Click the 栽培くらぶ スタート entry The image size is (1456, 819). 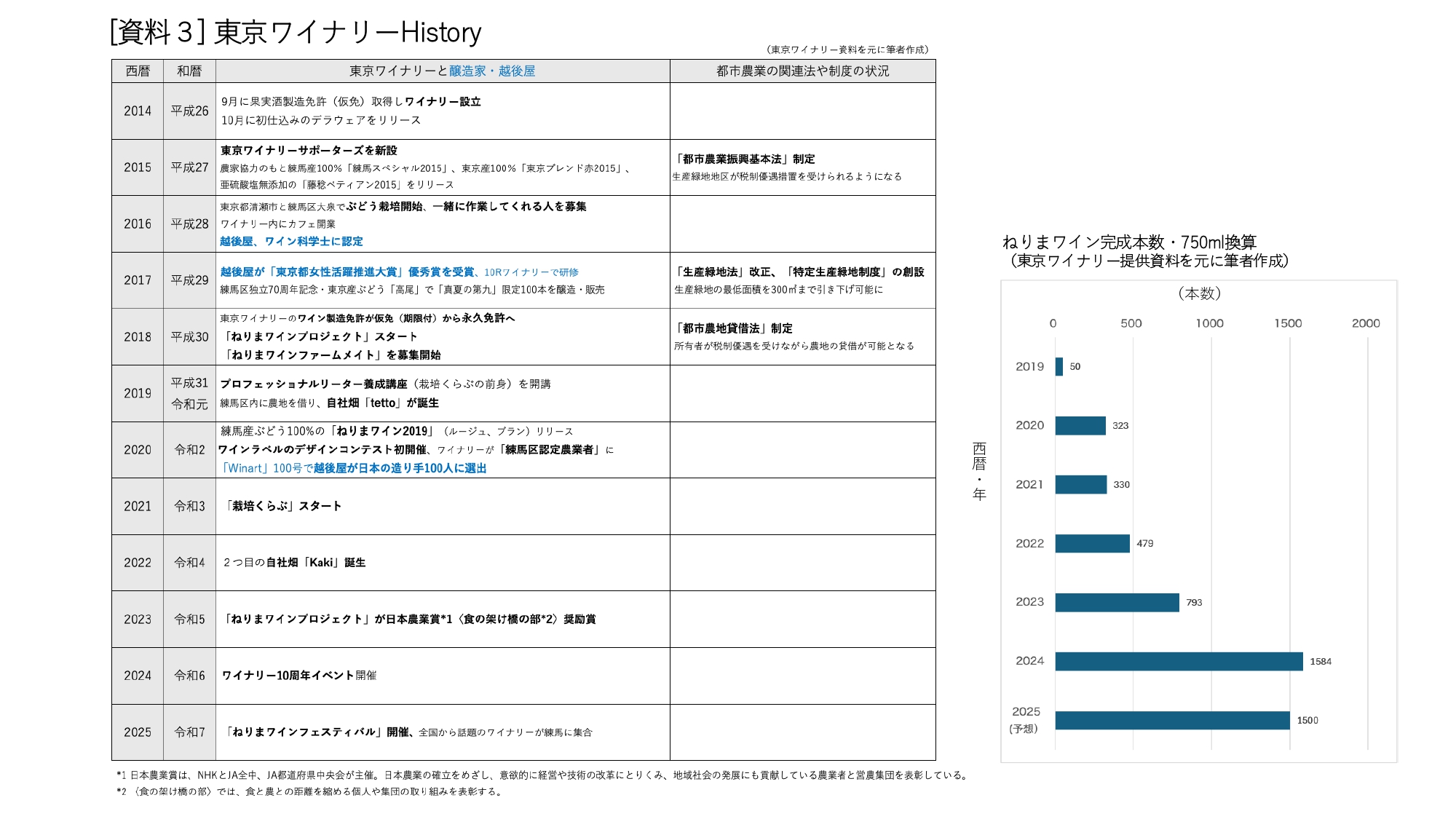282,506
